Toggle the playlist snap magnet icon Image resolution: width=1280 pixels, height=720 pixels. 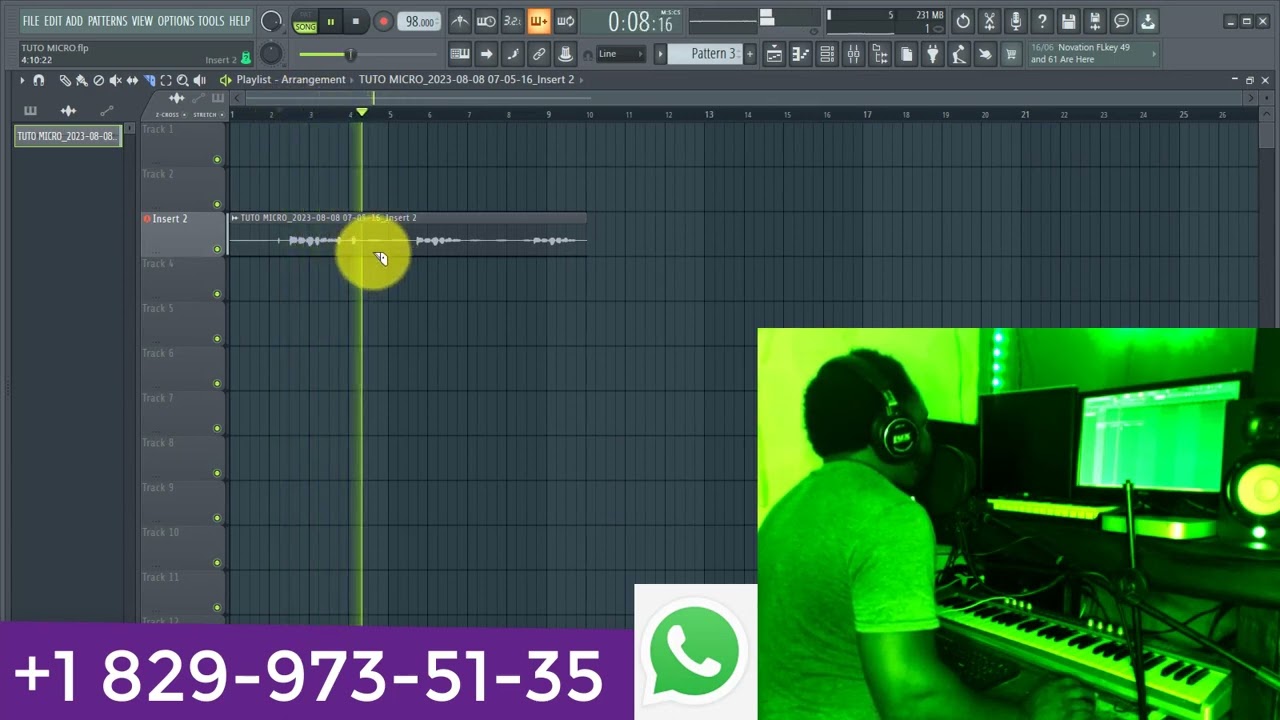tap(39, 80)
